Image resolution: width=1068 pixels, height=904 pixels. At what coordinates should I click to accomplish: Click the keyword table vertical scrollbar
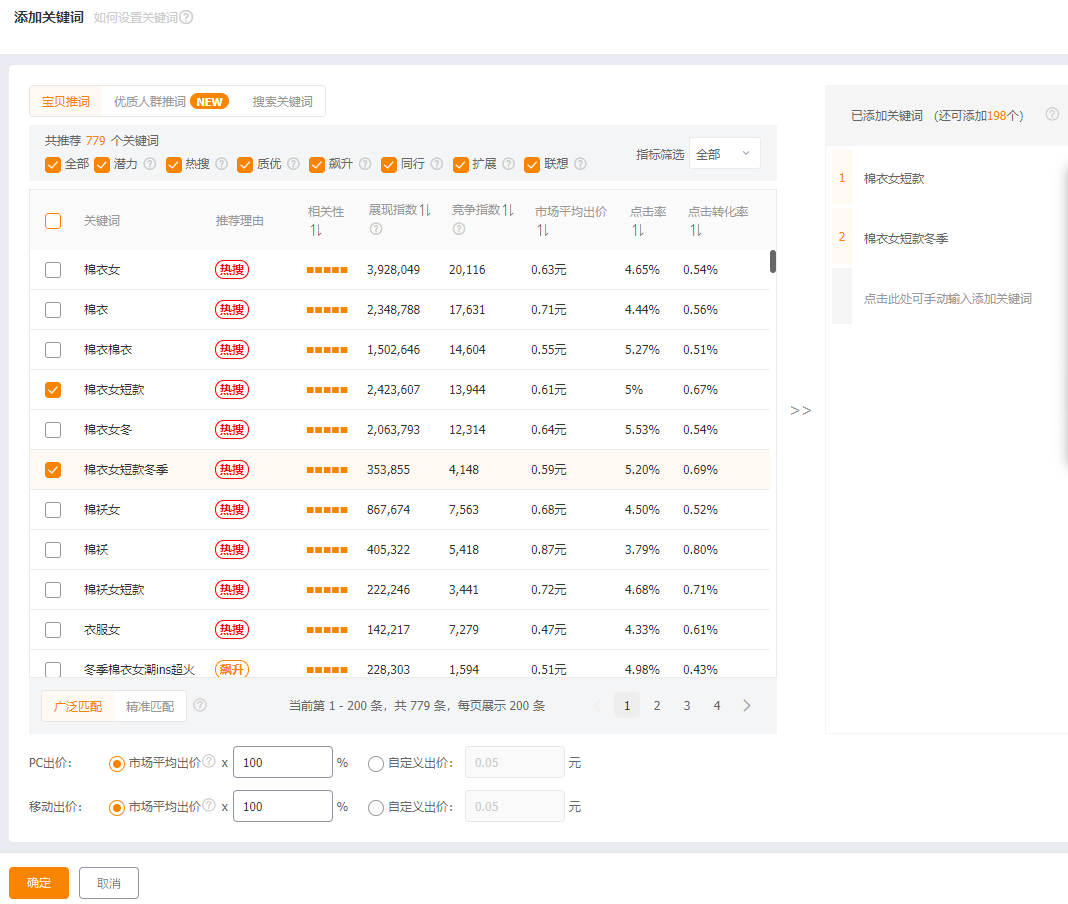tap(773, 261)
